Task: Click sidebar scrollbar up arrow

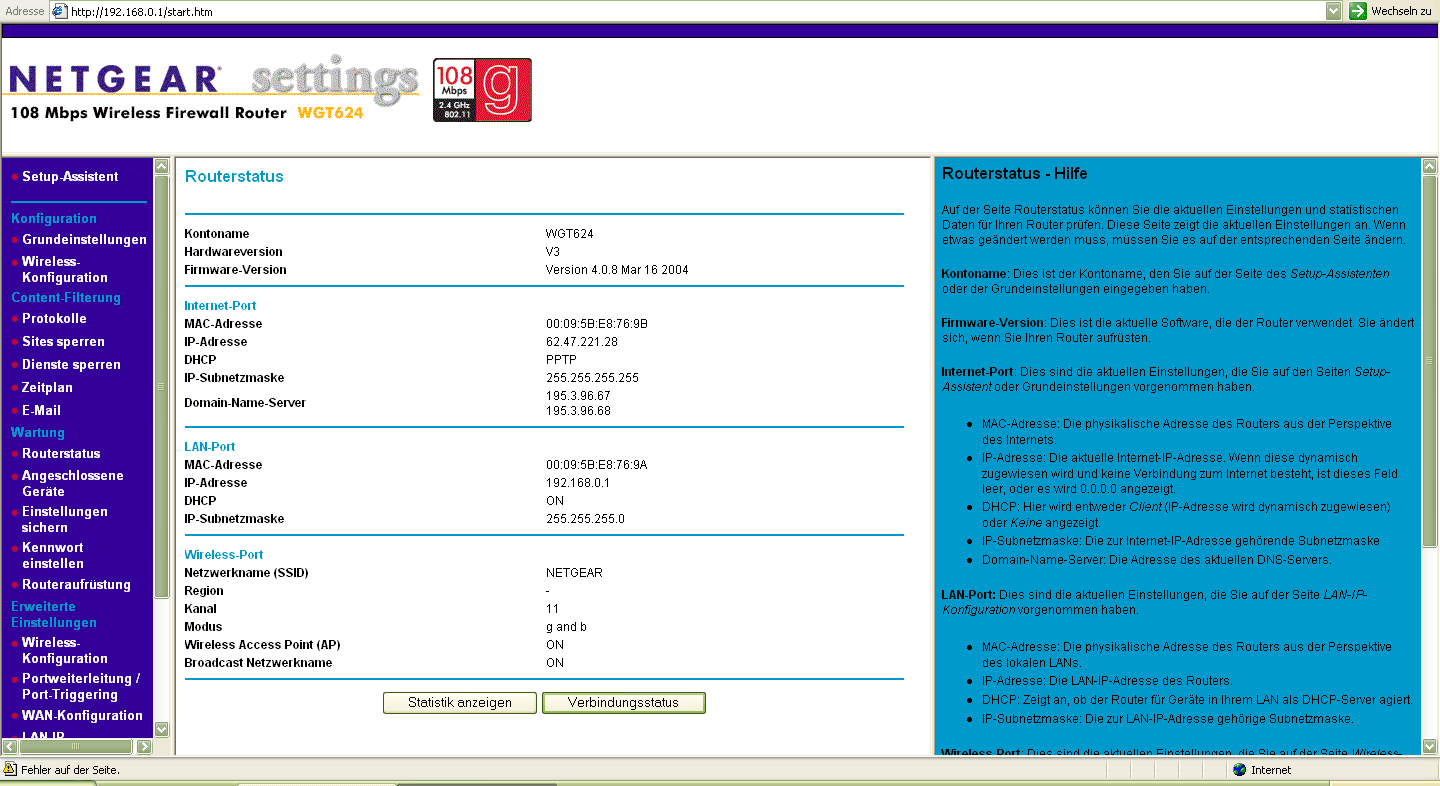Action: [x=162, y=166]
